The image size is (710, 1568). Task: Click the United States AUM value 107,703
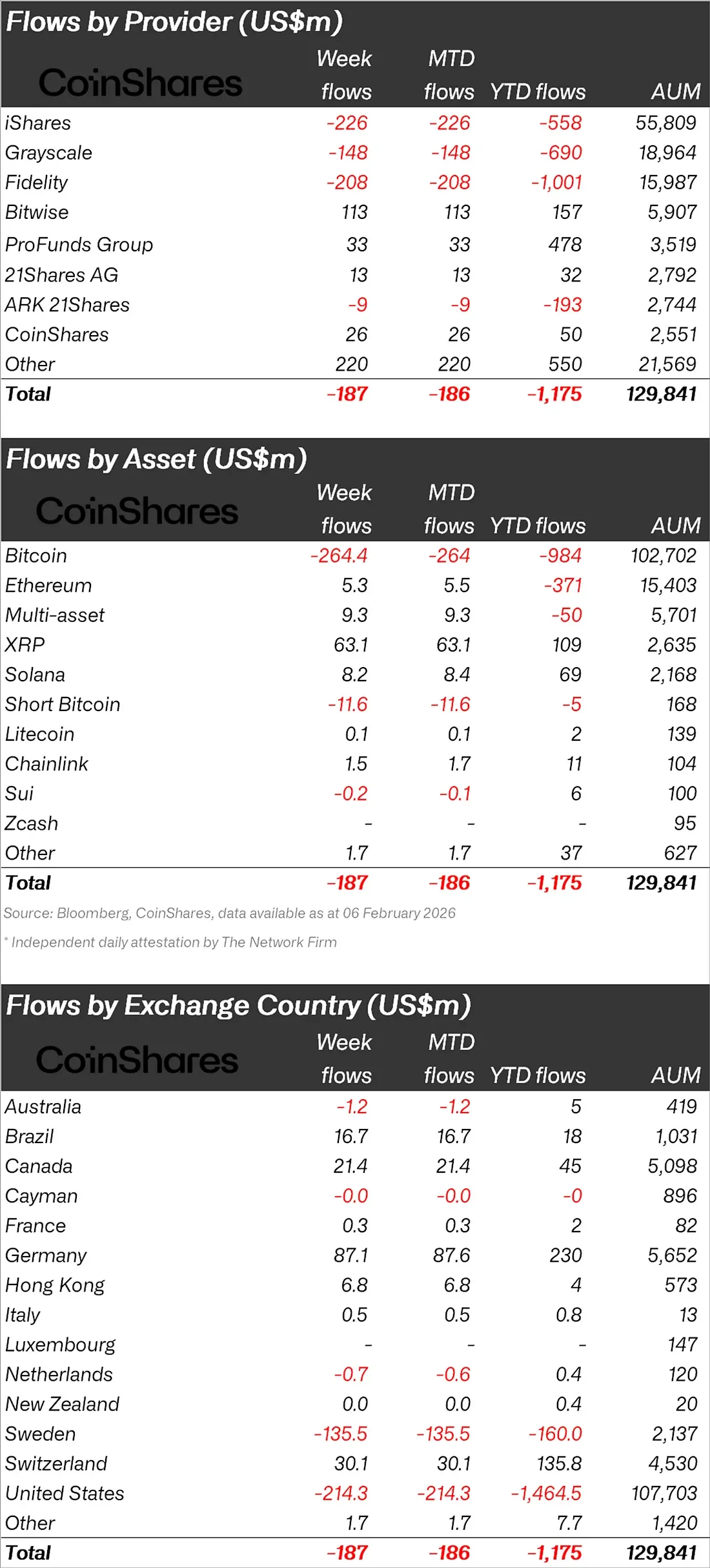point(664,1493)
